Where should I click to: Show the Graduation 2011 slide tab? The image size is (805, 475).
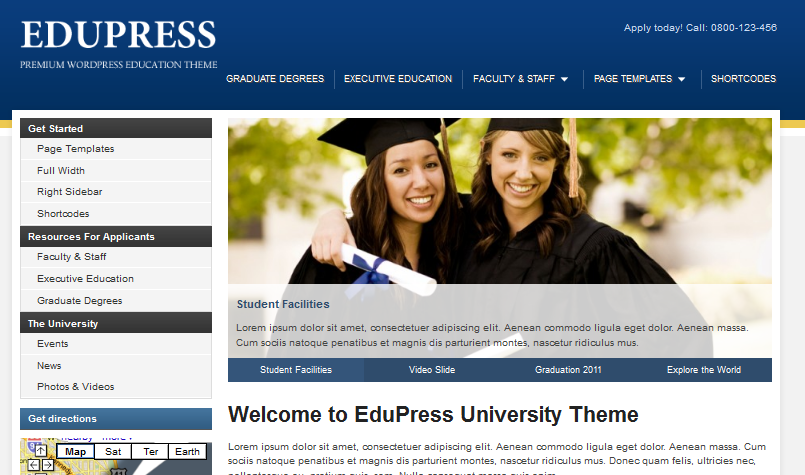tap(568, 370)
